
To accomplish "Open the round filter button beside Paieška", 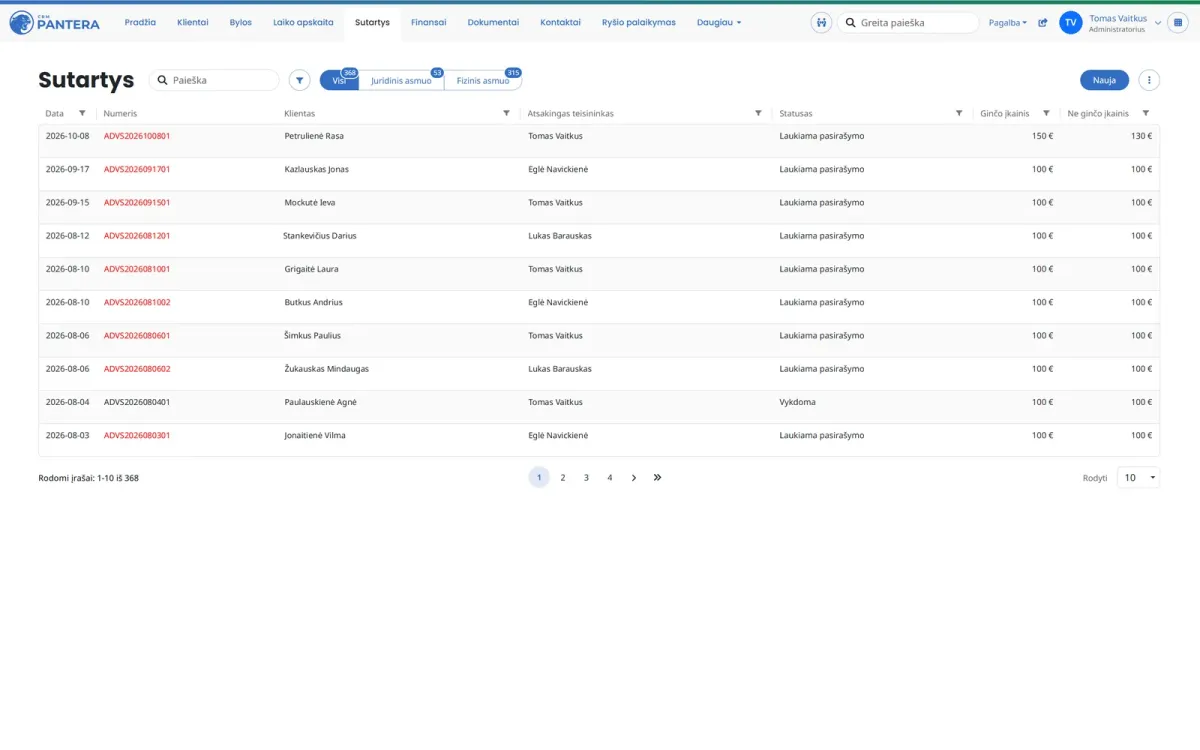I will (x=299, y=80).
